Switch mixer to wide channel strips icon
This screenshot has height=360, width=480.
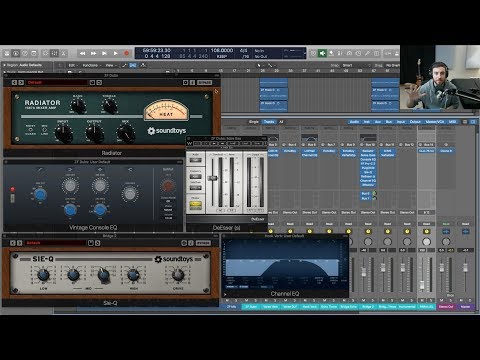coord(473,122)
